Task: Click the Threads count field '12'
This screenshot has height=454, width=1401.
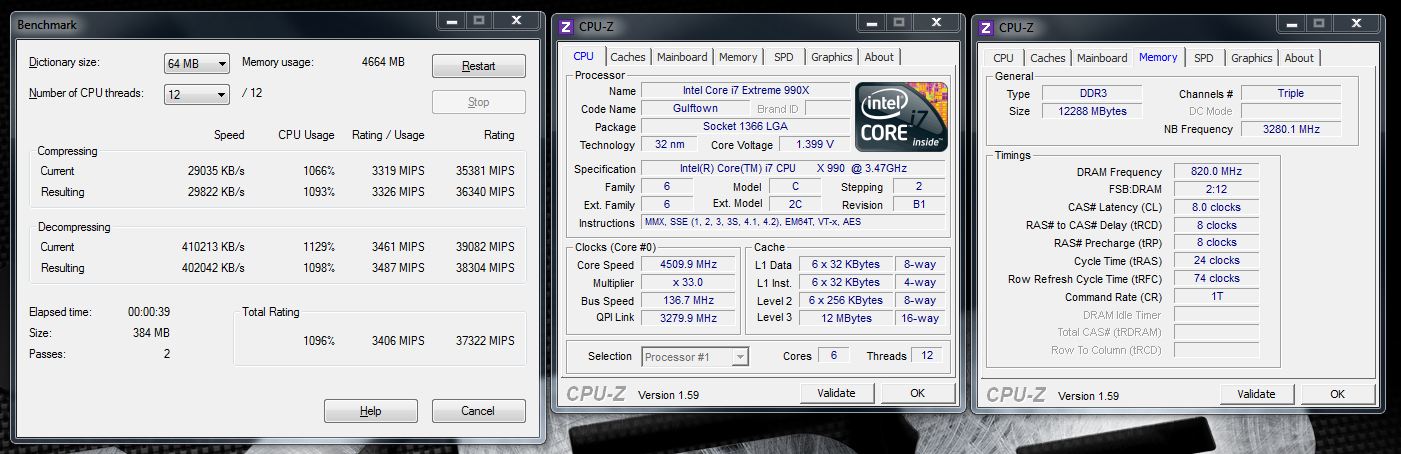Action: 927,356
